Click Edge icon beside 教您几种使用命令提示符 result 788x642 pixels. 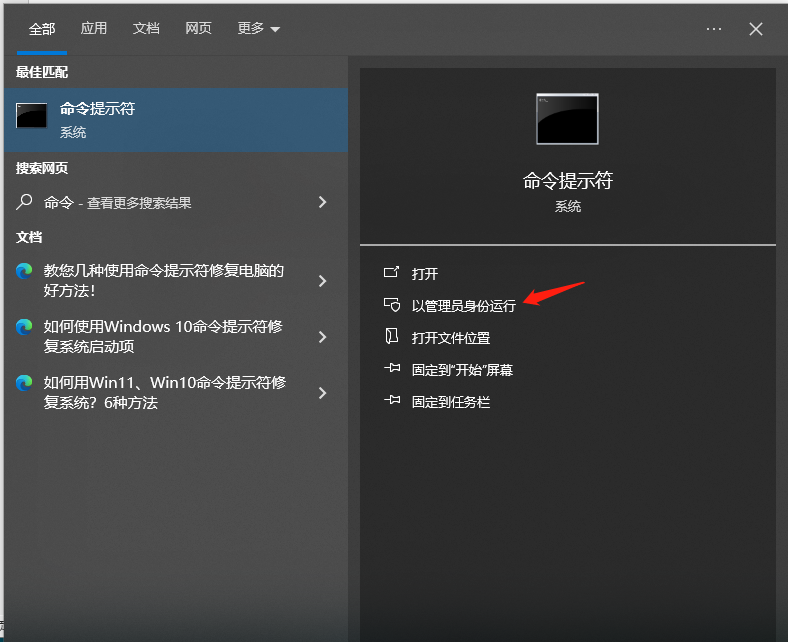(x=24, y=271)
